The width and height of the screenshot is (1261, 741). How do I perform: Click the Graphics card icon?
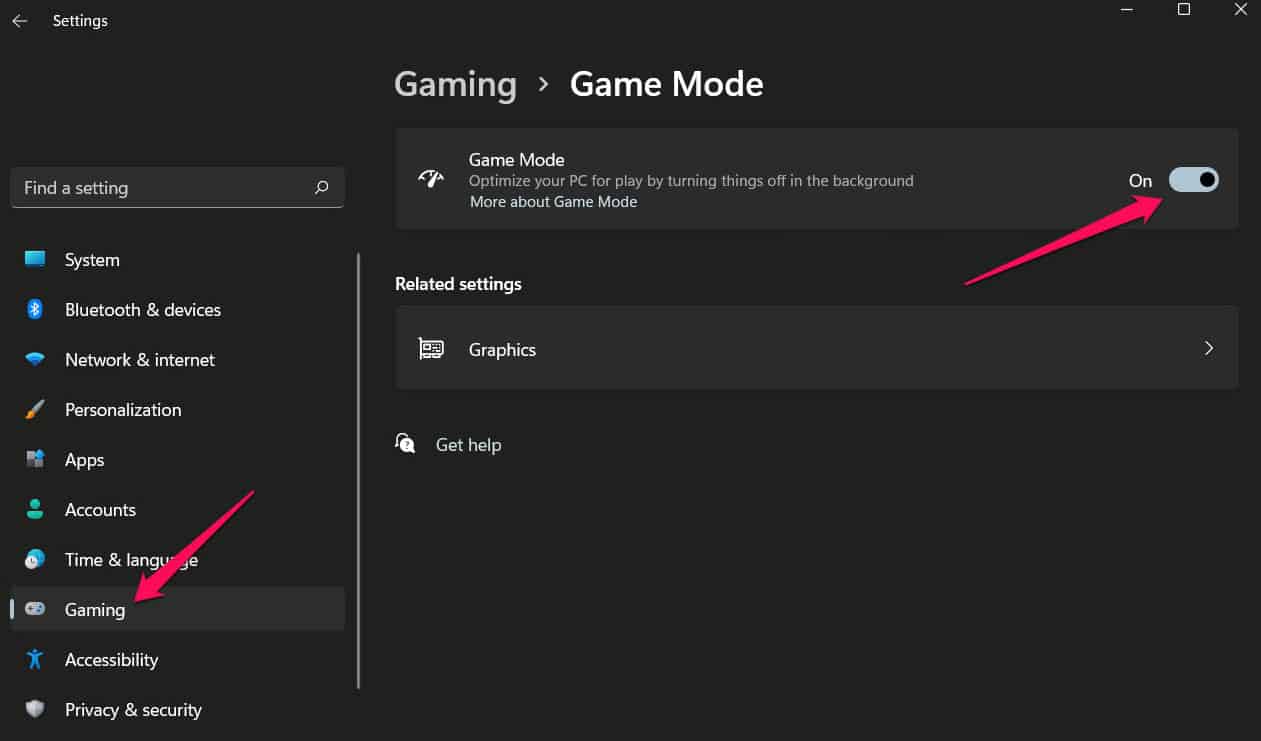(x=431, y=349)
